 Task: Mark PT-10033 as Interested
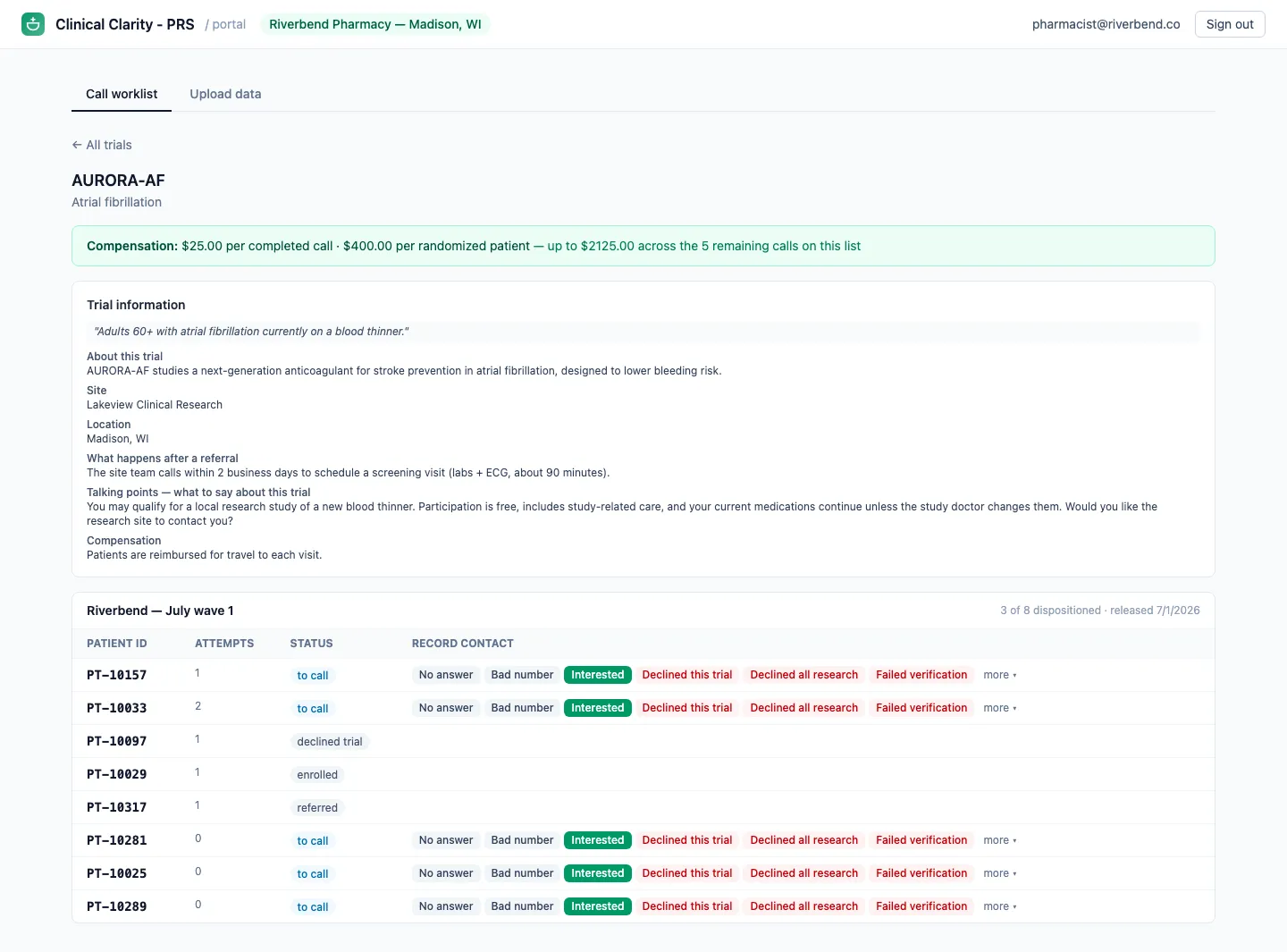598,708
